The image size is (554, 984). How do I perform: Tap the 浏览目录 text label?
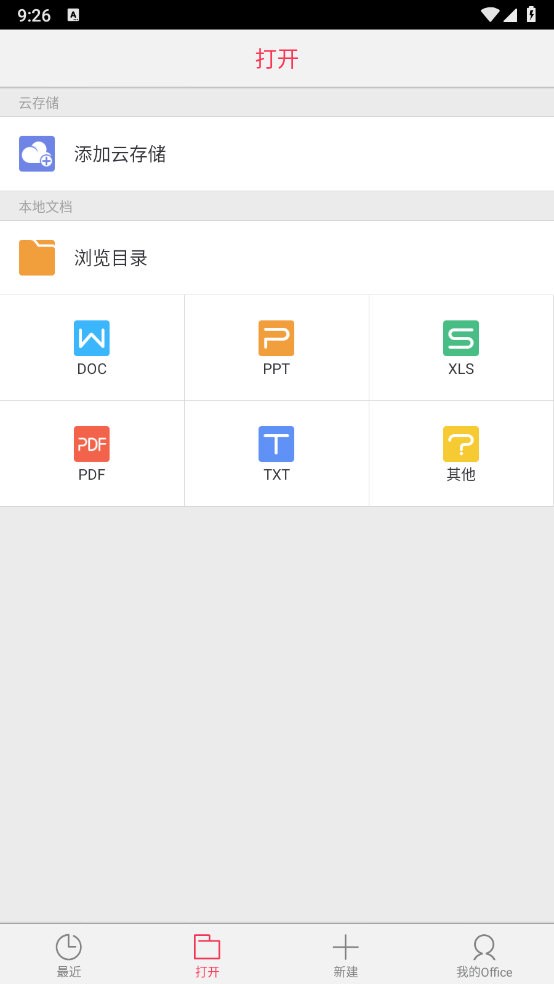click(110, 258)
